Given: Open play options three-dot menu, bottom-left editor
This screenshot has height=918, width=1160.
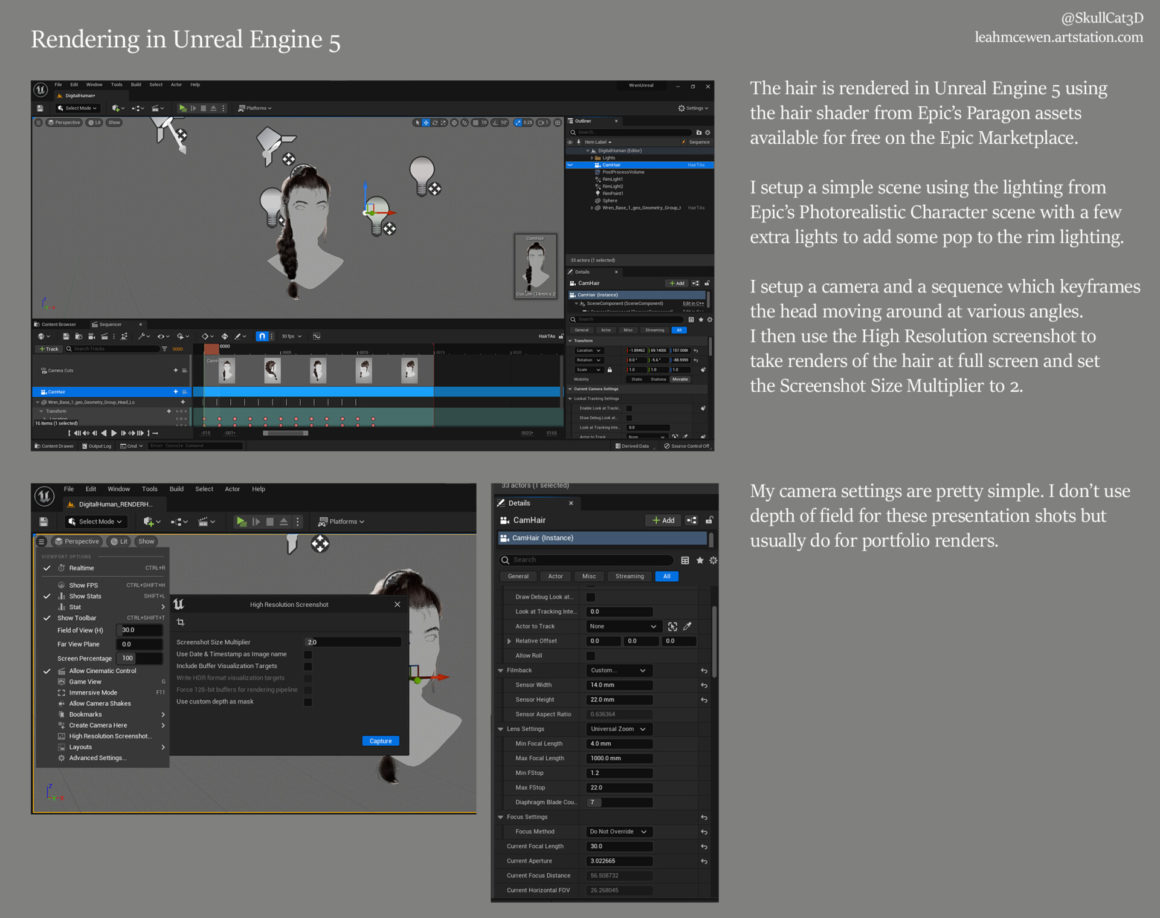Looking at the screenshot, I should pos(298,522).
